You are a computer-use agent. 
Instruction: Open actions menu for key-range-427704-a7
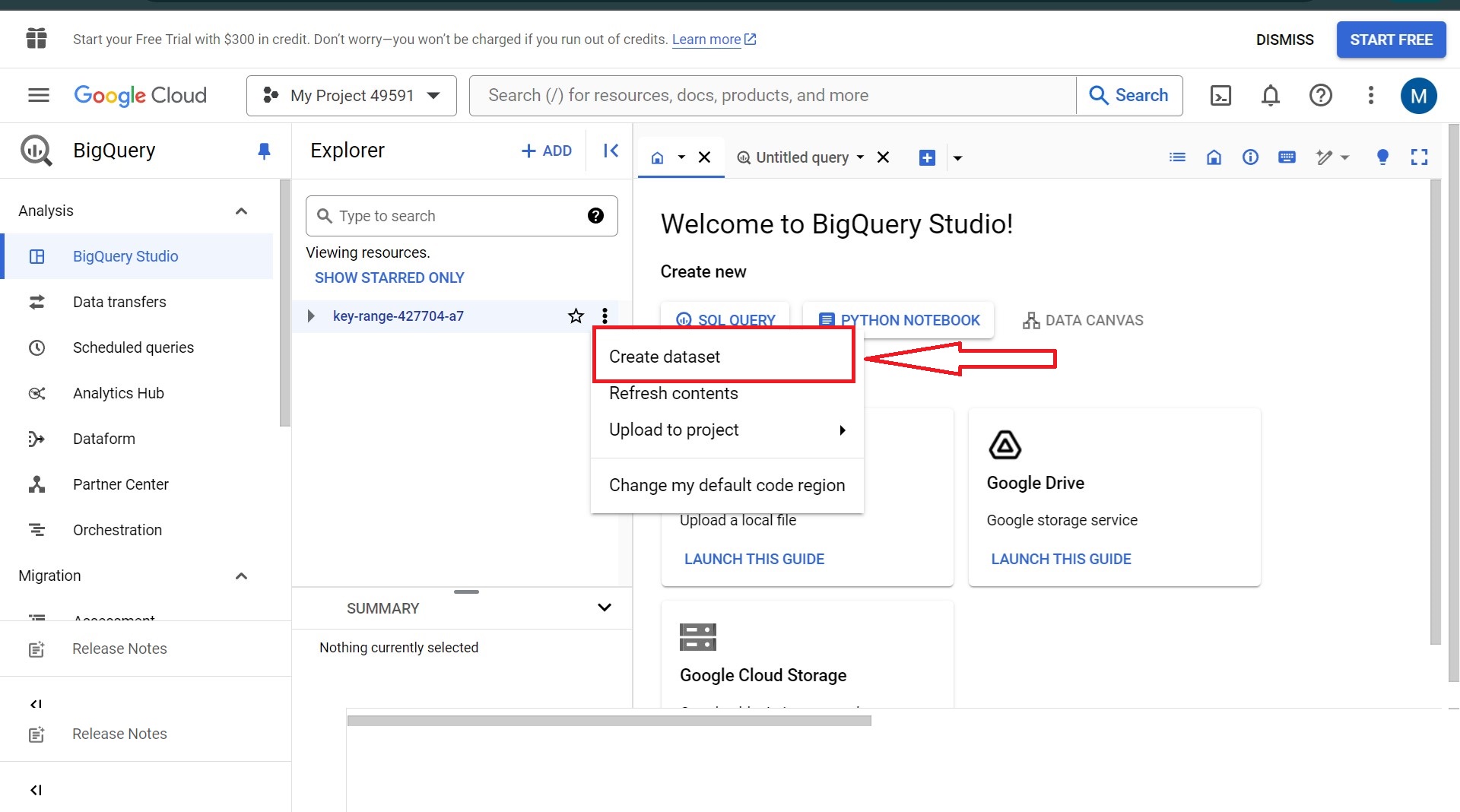coord(605,316)
